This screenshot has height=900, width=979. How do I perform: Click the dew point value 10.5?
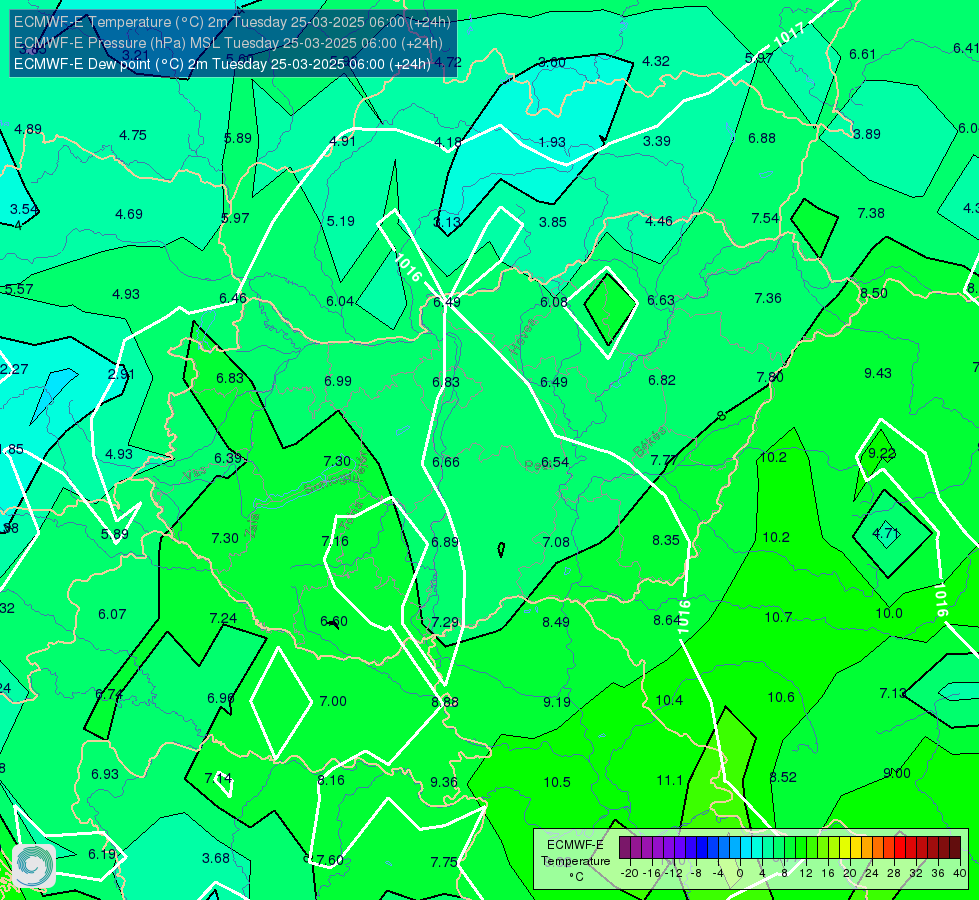point(557,783)
